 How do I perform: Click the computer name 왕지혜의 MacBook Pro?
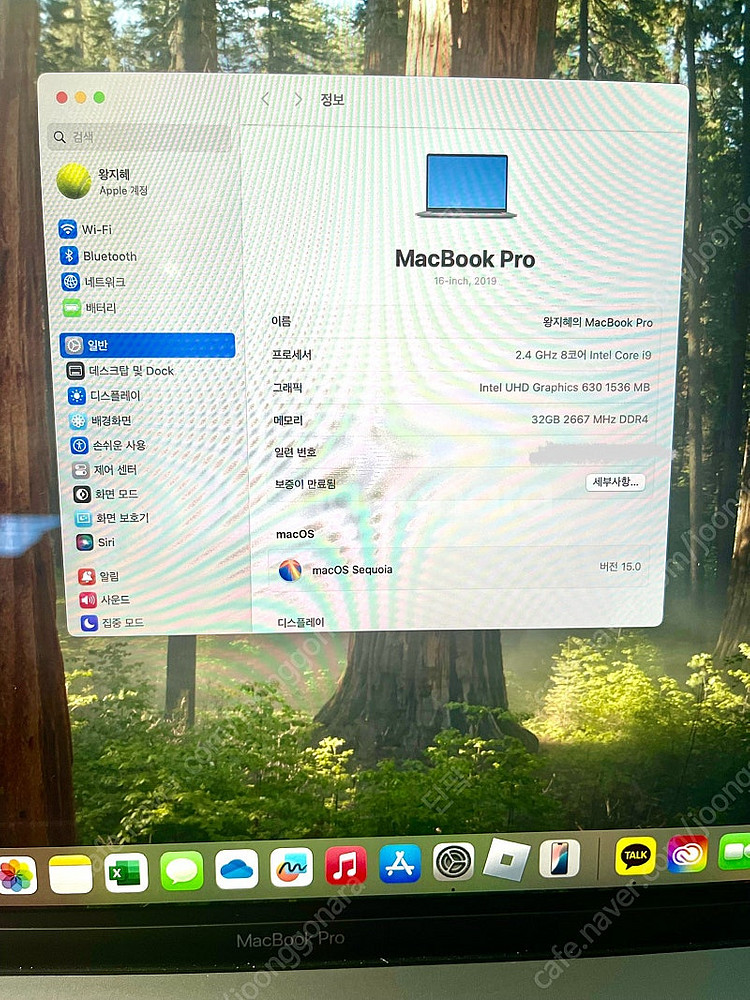(598, 323)
